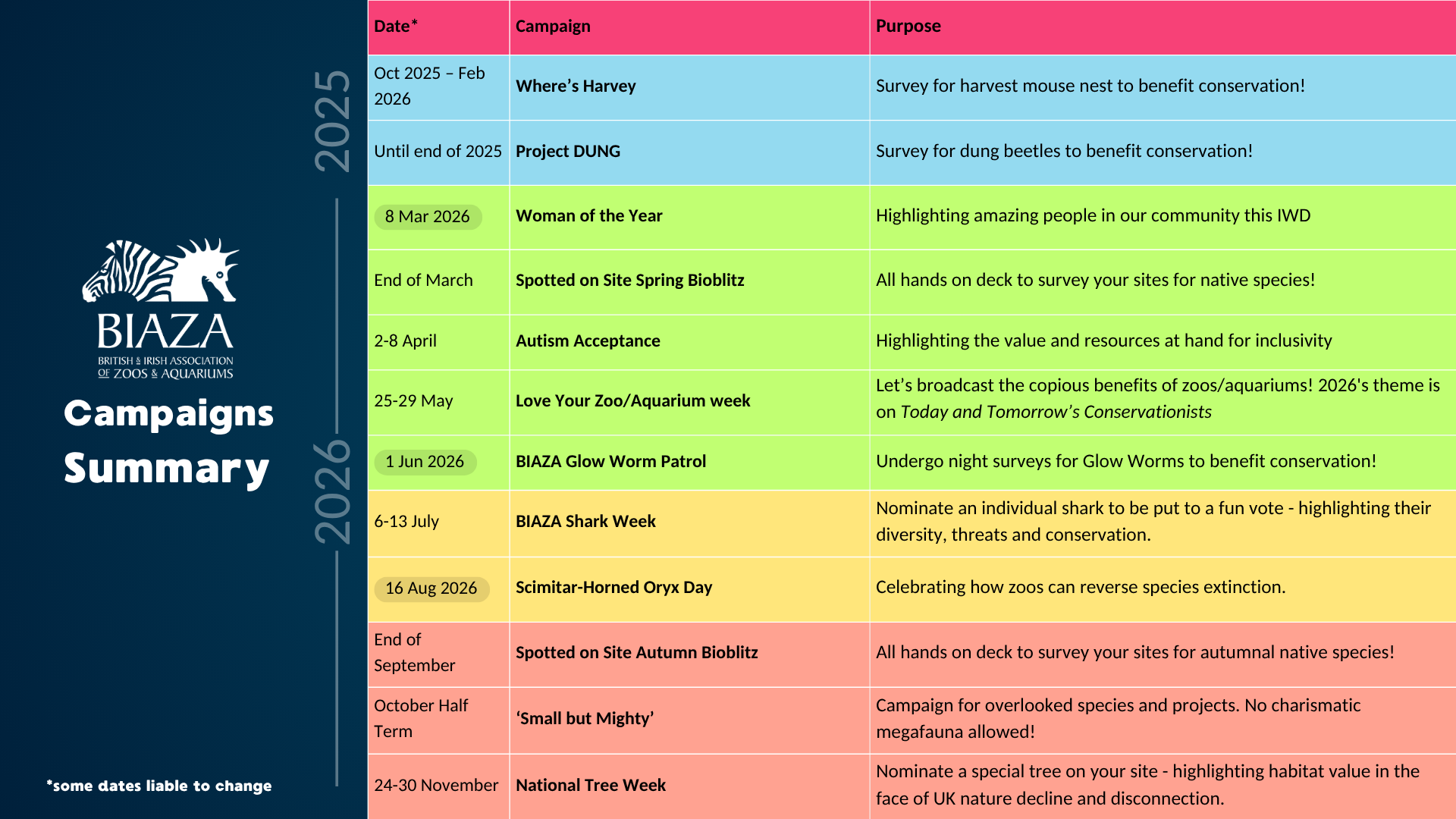Viewport: 1456px width, 819px height.
Task: Click the 'Small but Mighty' campaign
Action: point(584,719)
